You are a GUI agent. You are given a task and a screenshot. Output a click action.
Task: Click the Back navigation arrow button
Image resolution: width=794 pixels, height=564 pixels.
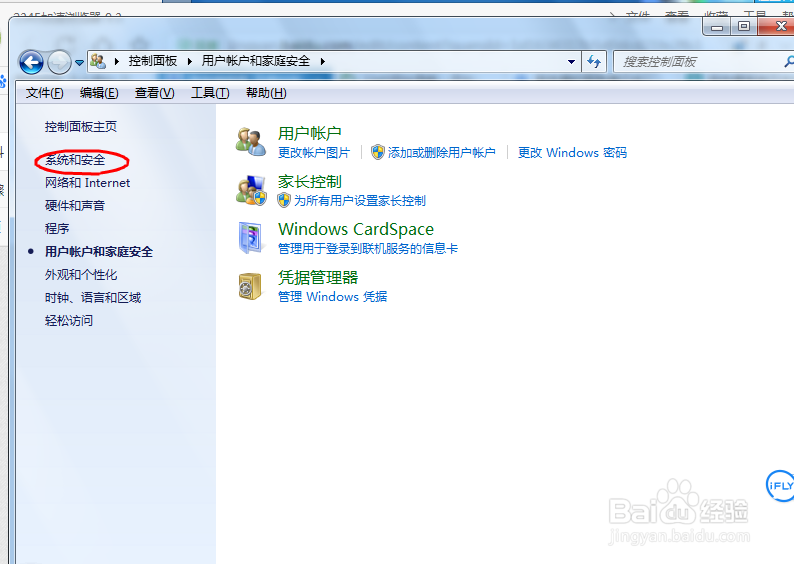click(x=31, y=63)
